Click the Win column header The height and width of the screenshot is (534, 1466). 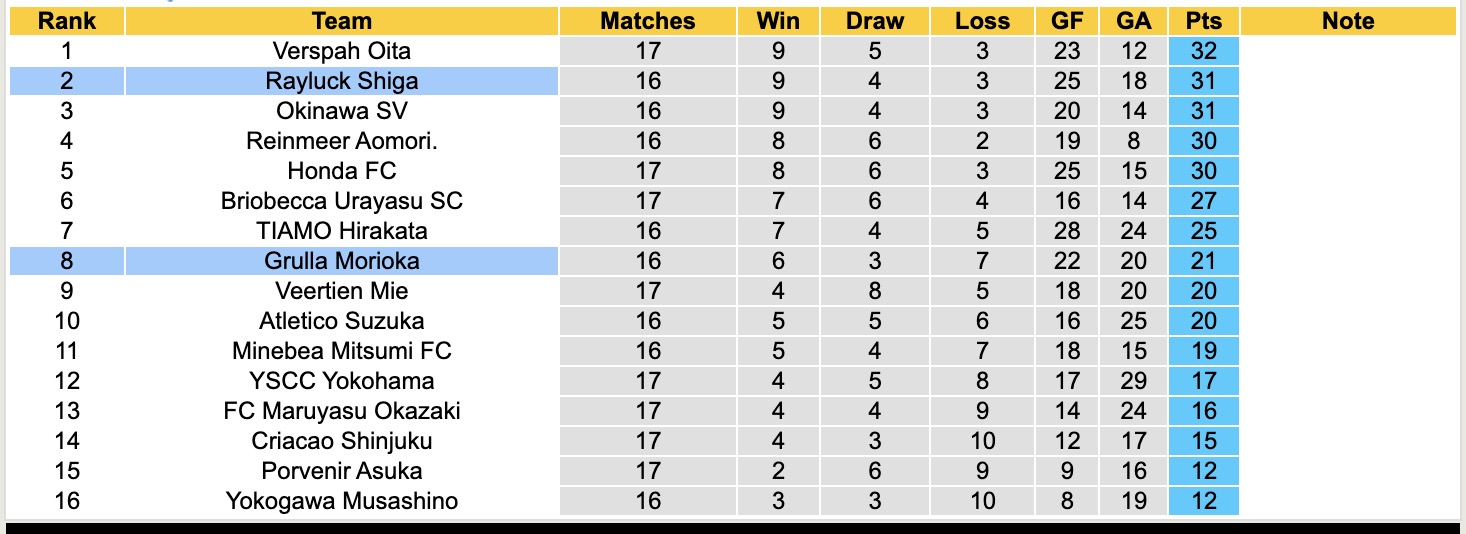(x=778, y=21)
